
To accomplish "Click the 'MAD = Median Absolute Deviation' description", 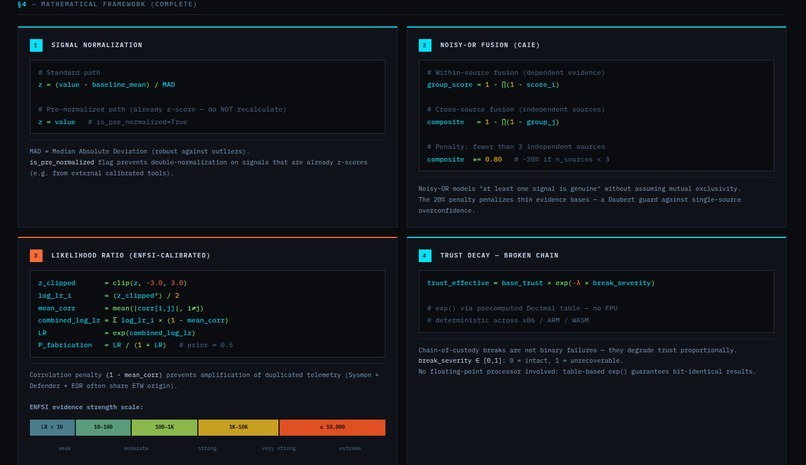I will click(139, 152).
